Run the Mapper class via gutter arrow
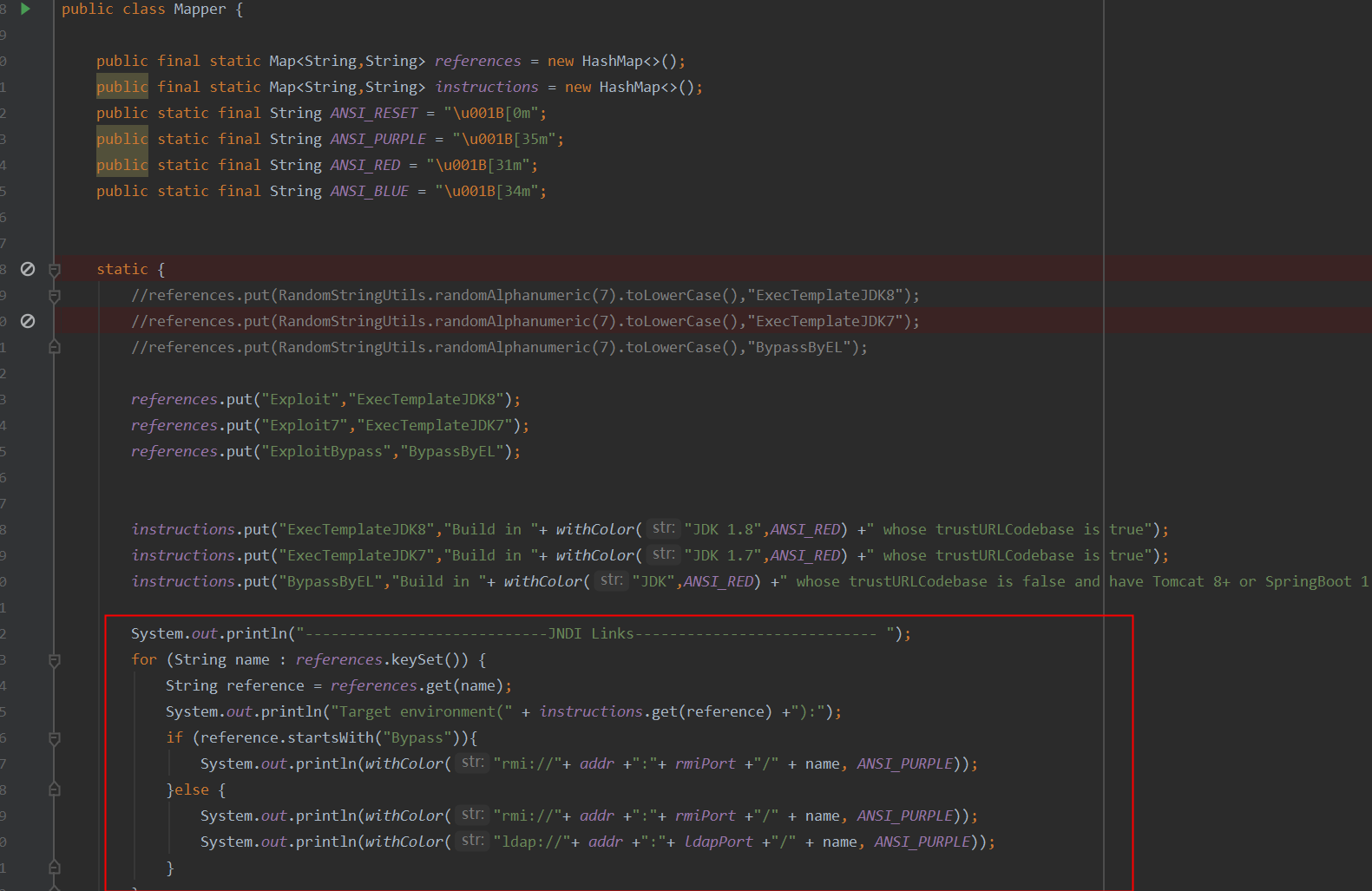 coord(26,9)
